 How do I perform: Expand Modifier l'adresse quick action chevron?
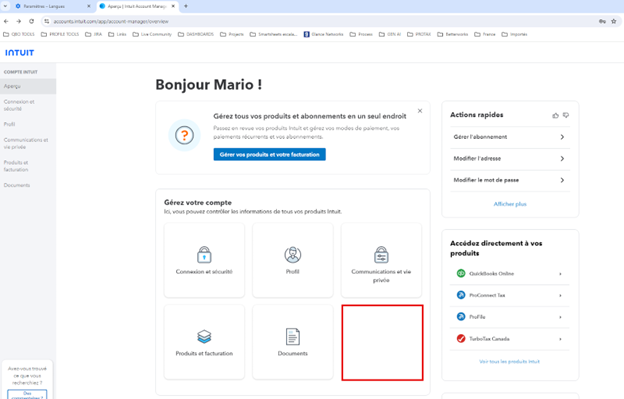point(562,158)
